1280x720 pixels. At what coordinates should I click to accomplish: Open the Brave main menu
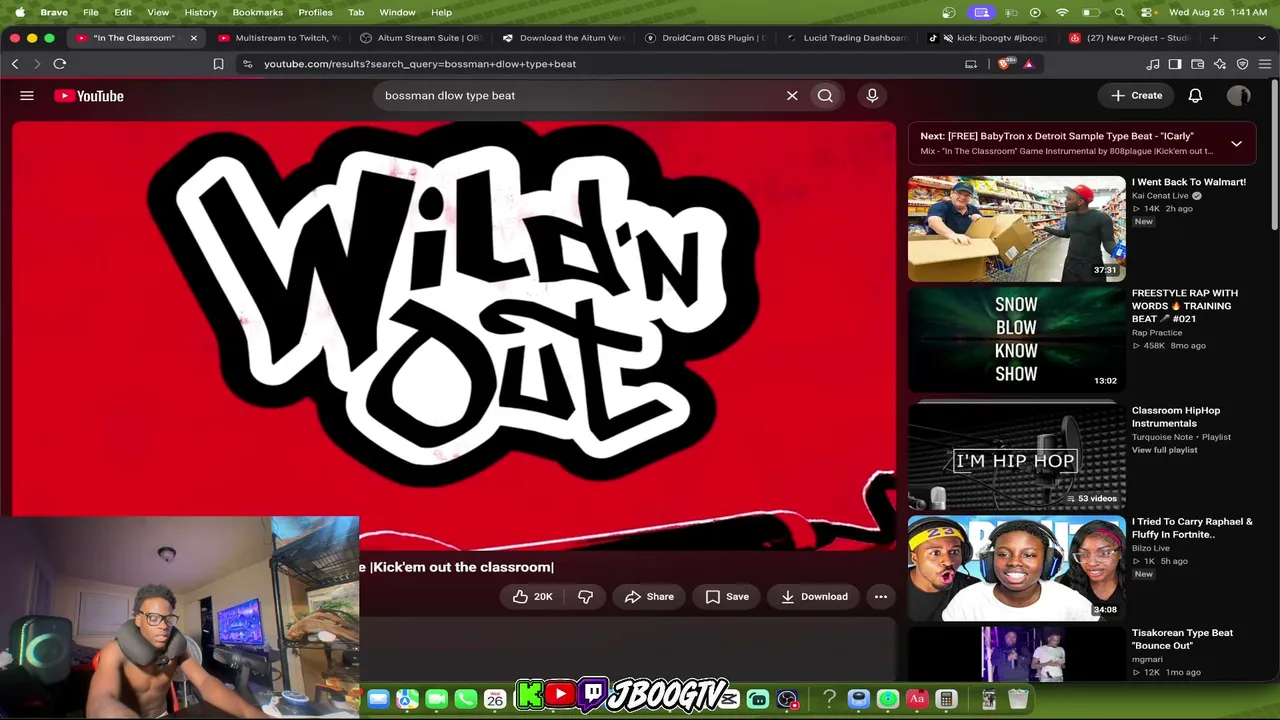tap(1265, 64)
